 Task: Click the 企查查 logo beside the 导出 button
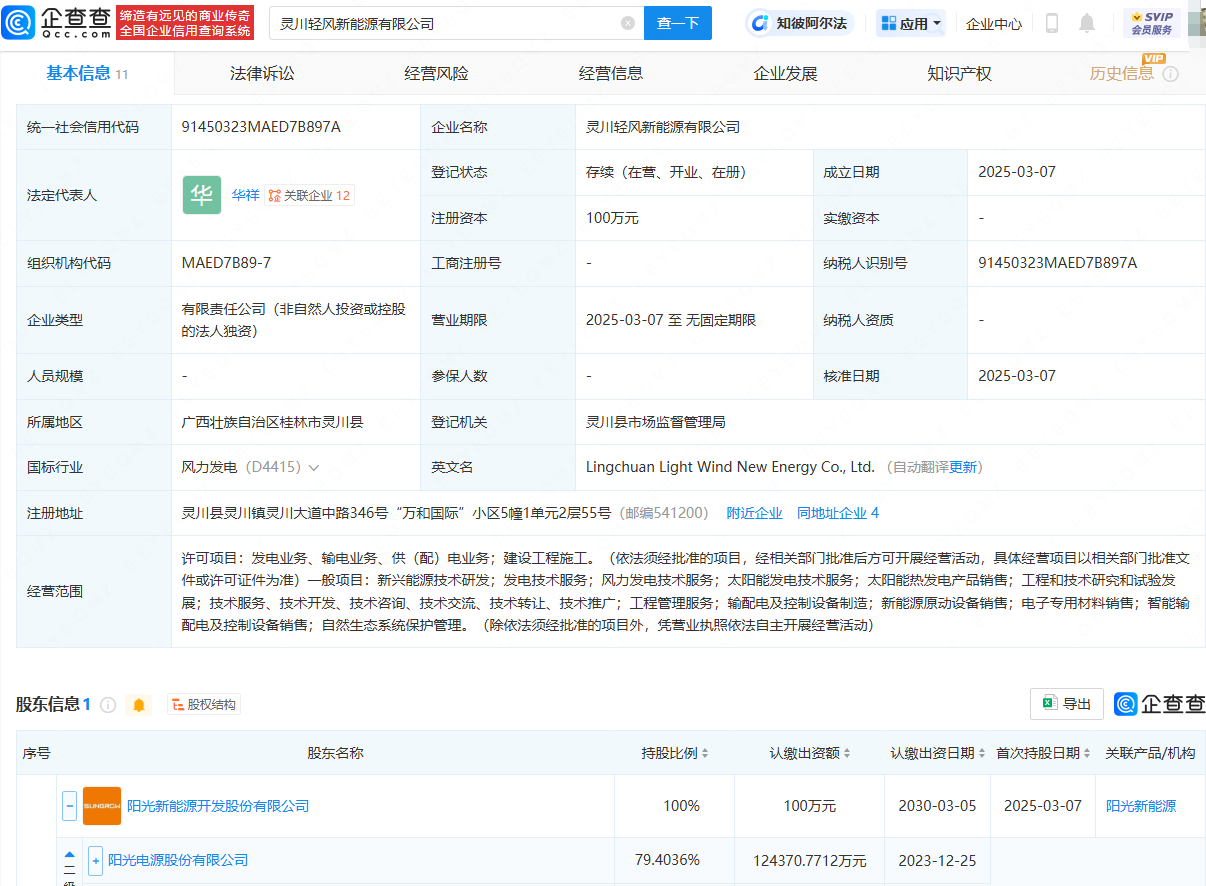coord(1160,704)
